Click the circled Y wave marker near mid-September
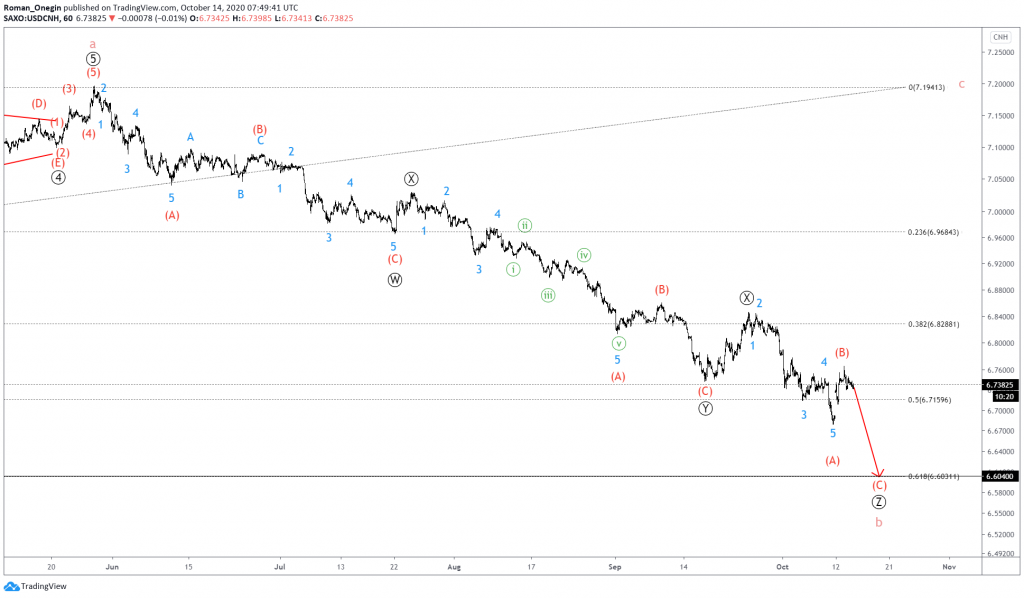The width and height of the screenshot is (1024, 598). point(705,409)
